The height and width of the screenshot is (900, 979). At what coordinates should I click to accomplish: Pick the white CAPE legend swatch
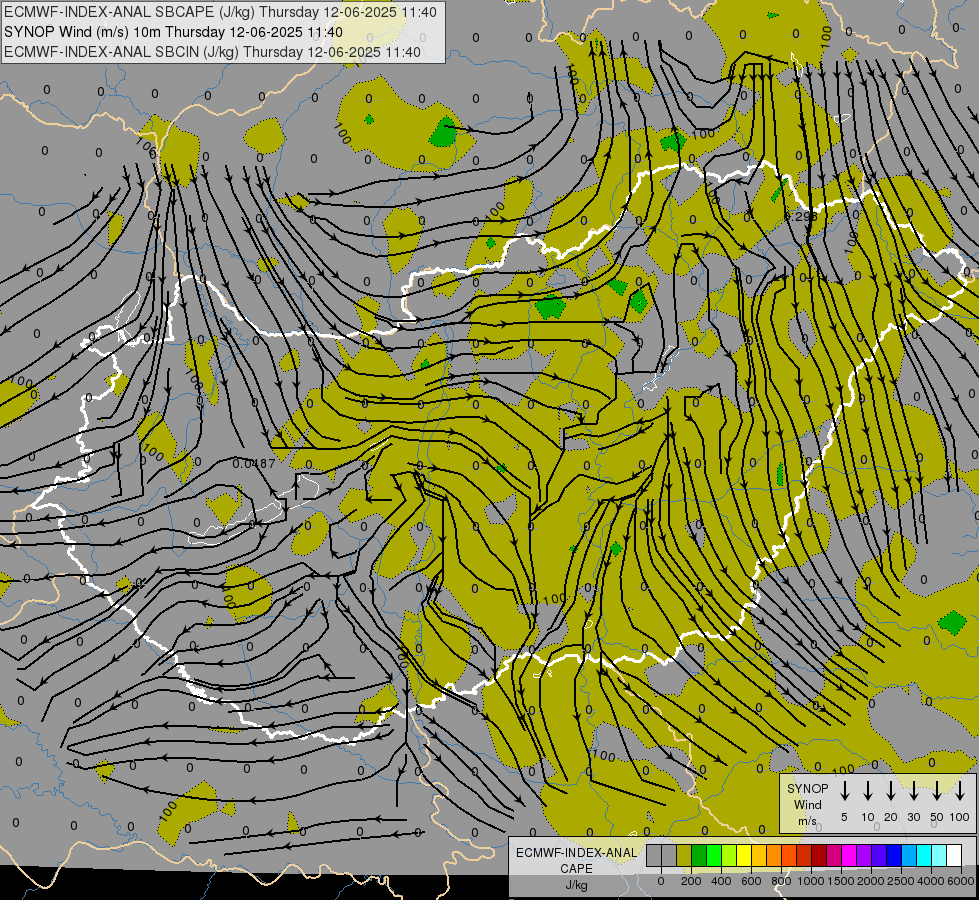click(x=953, y=855)
